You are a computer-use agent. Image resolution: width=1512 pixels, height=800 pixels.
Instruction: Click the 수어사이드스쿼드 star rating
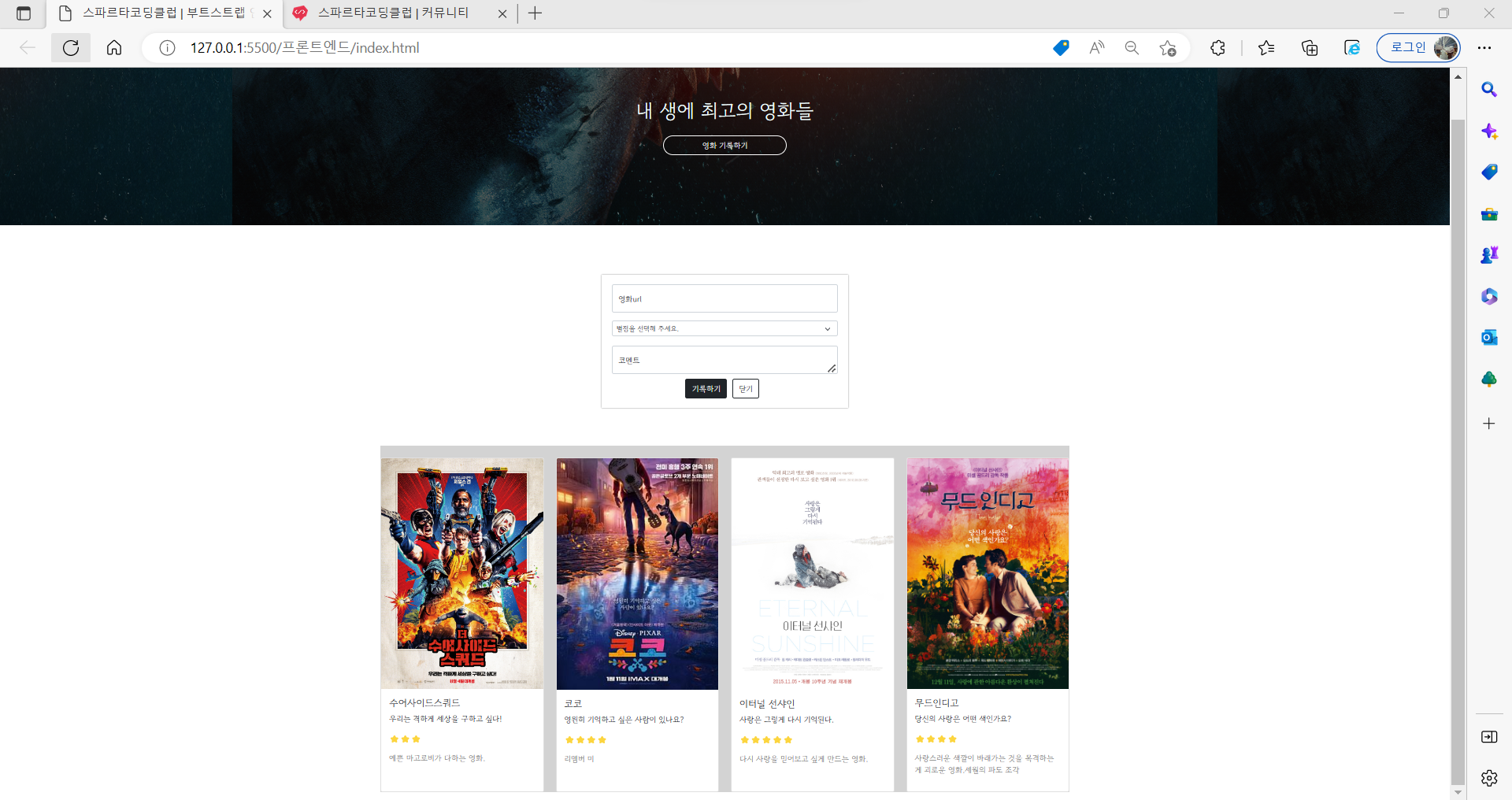coord(406,739)
